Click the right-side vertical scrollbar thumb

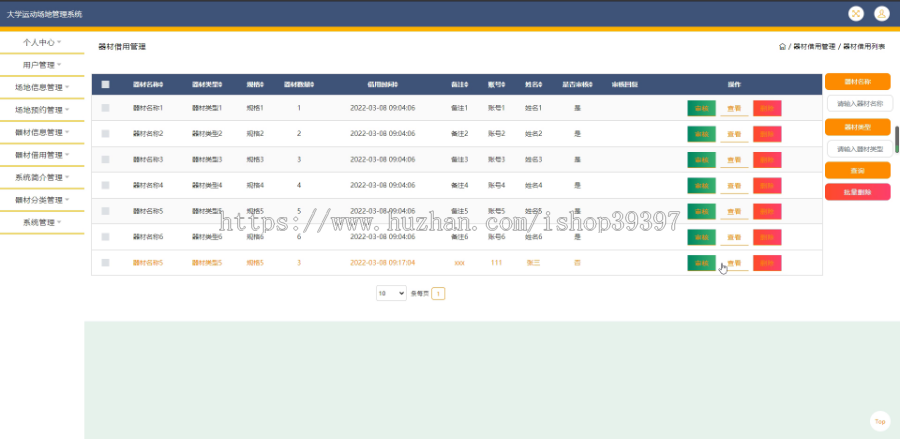[897, 139]
